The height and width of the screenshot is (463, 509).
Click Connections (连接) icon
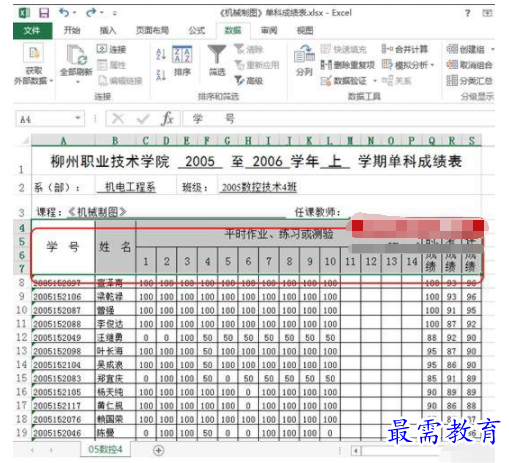pyautogui.click(x=102, y=49)
